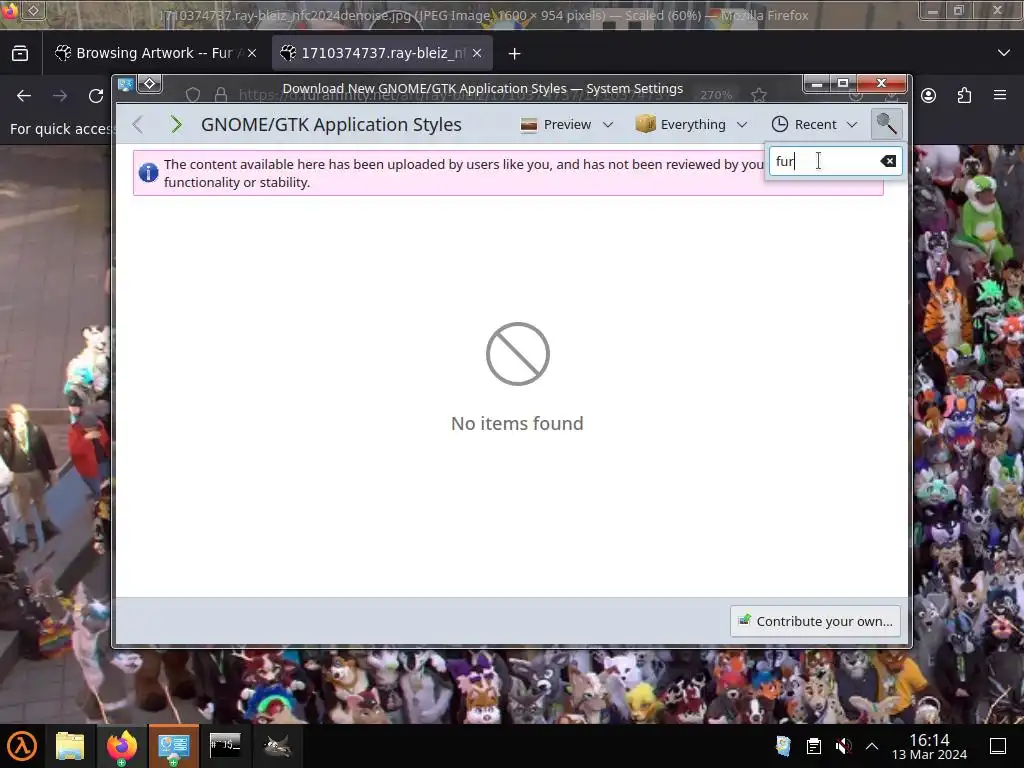1024x768 pixels.
Task: Click the Firefox window menu icon in title bar
Action: [x=9, y=10]
